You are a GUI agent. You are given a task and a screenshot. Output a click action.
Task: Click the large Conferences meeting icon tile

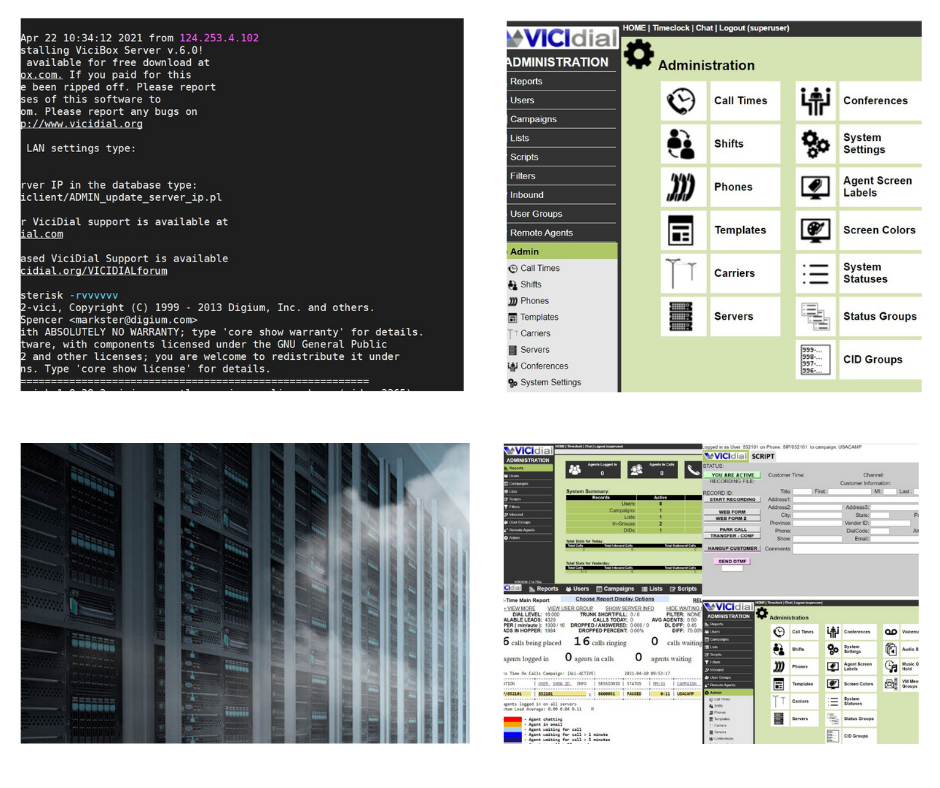point(817,101)
